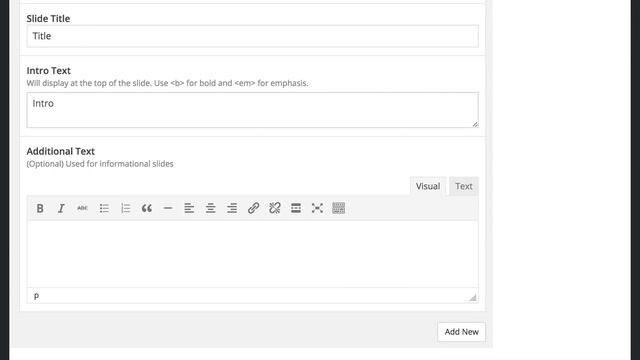Open distraction-free fullscreen mode
The height and width of the screenshot is (360, 640).
click(317, 208)
